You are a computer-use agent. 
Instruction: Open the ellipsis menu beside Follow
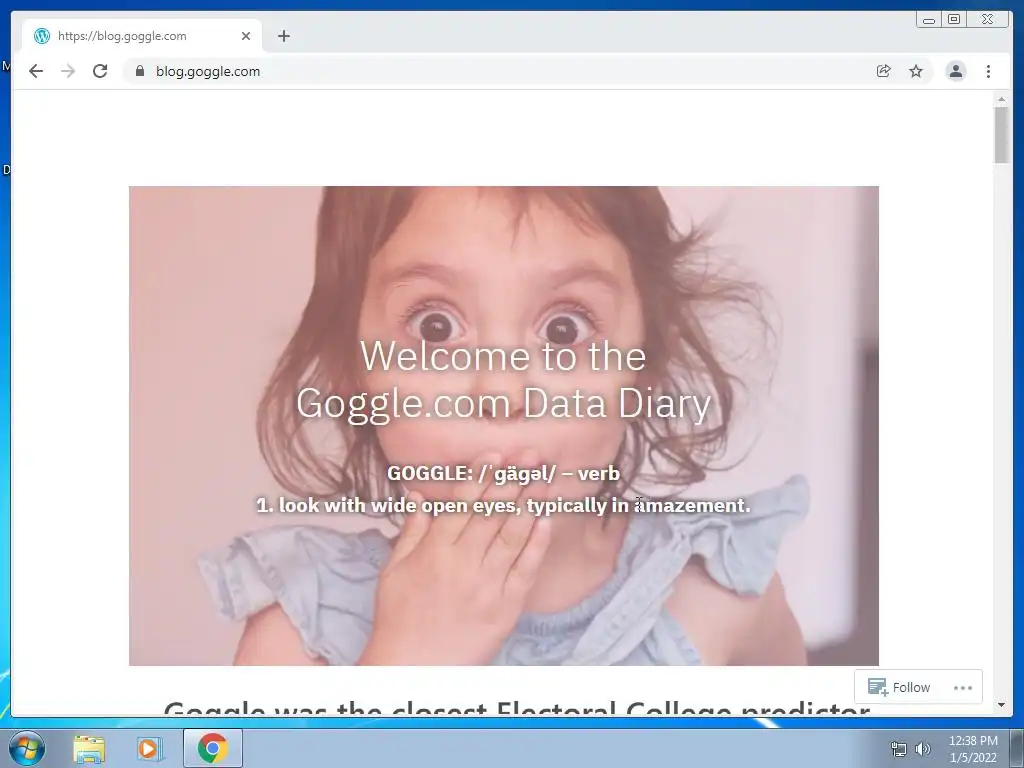[963, 687]
